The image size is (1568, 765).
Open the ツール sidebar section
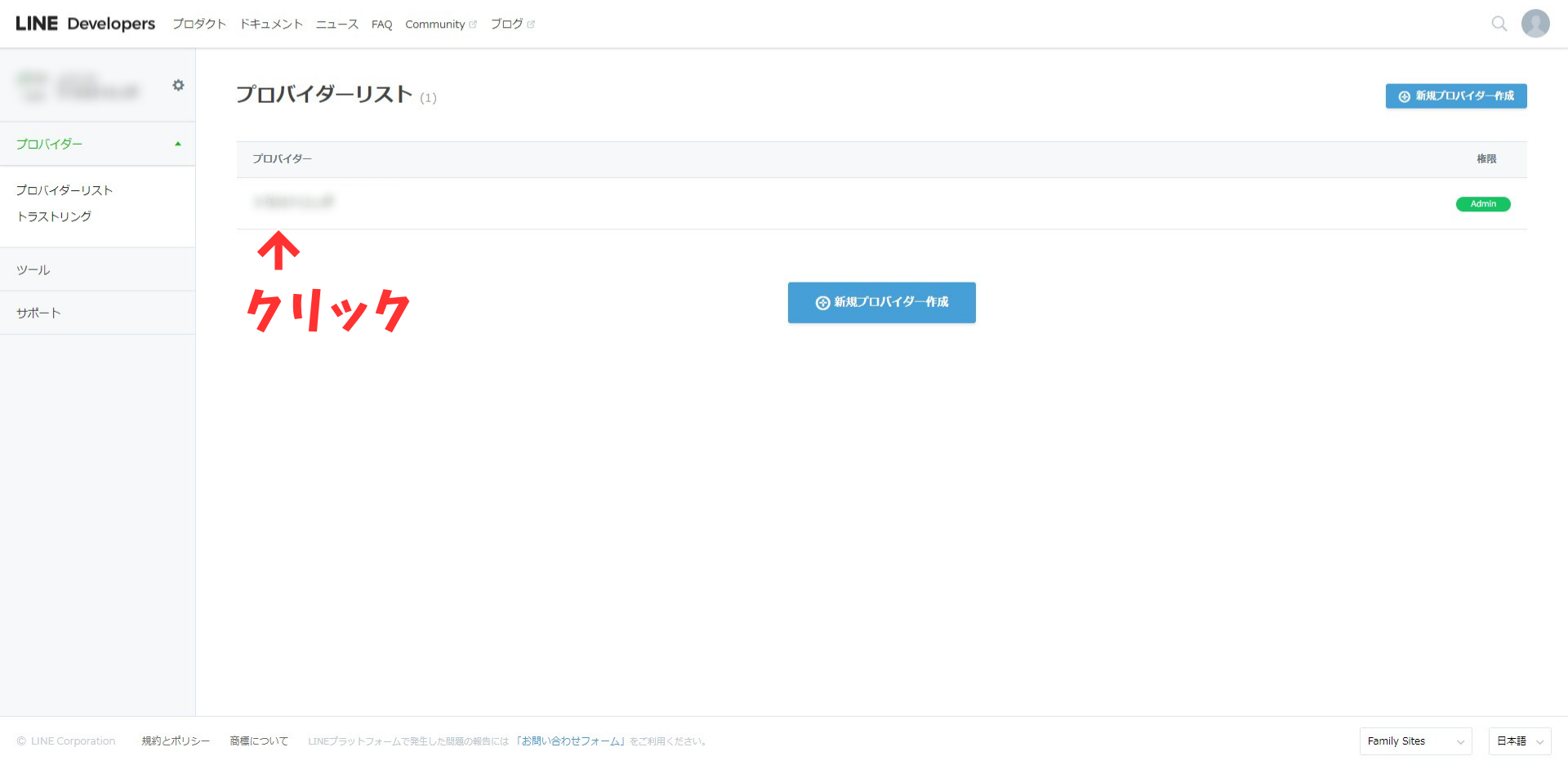coord(33,270)
